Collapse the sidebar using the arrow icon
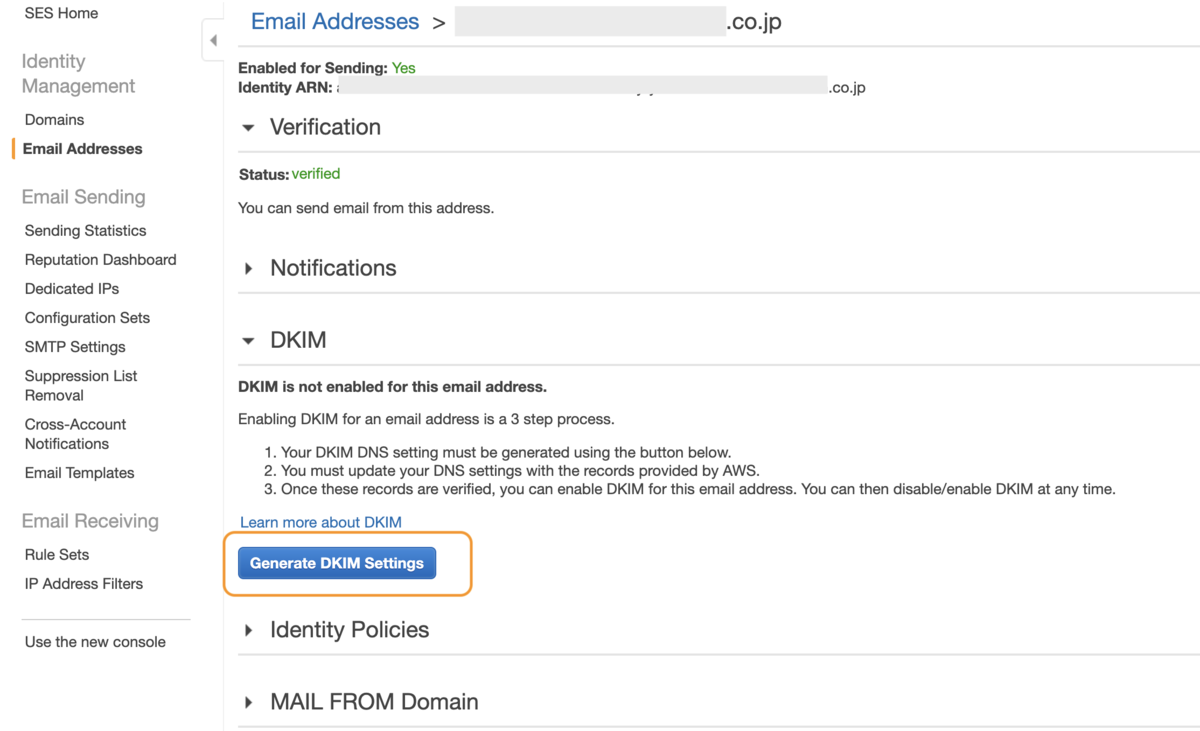The width and height of the screenshot is (1200, 731). pyautogui.click(x=213, y=39)
